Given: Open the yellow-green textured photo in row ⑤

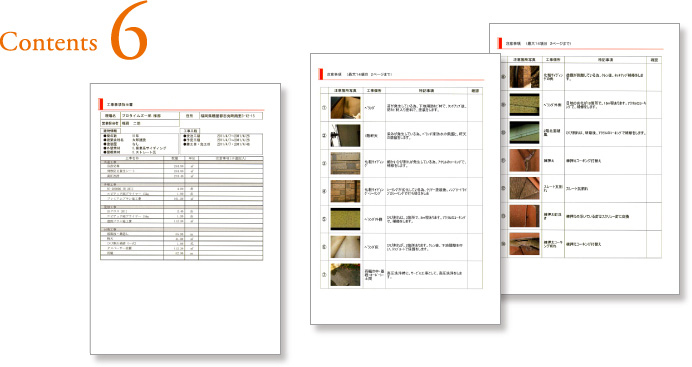Looking at the screenshot, I should pyautogui.click(x=345, y=219).
